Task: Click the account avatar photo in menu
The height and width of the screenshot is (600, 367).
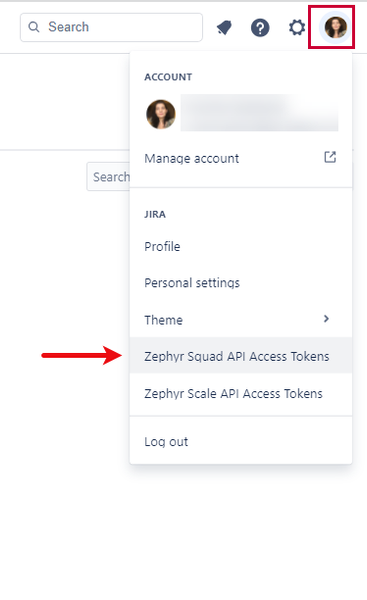Action: pyautogui.click(x=161, y=114)
